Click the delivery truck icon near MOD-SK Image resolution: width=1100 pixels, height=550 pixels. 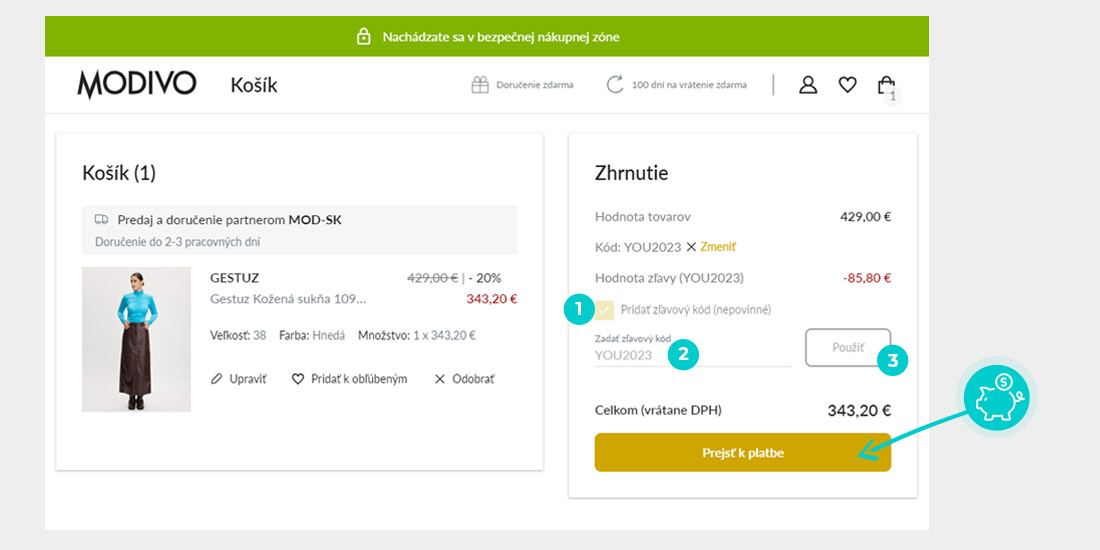pos(102,220)
